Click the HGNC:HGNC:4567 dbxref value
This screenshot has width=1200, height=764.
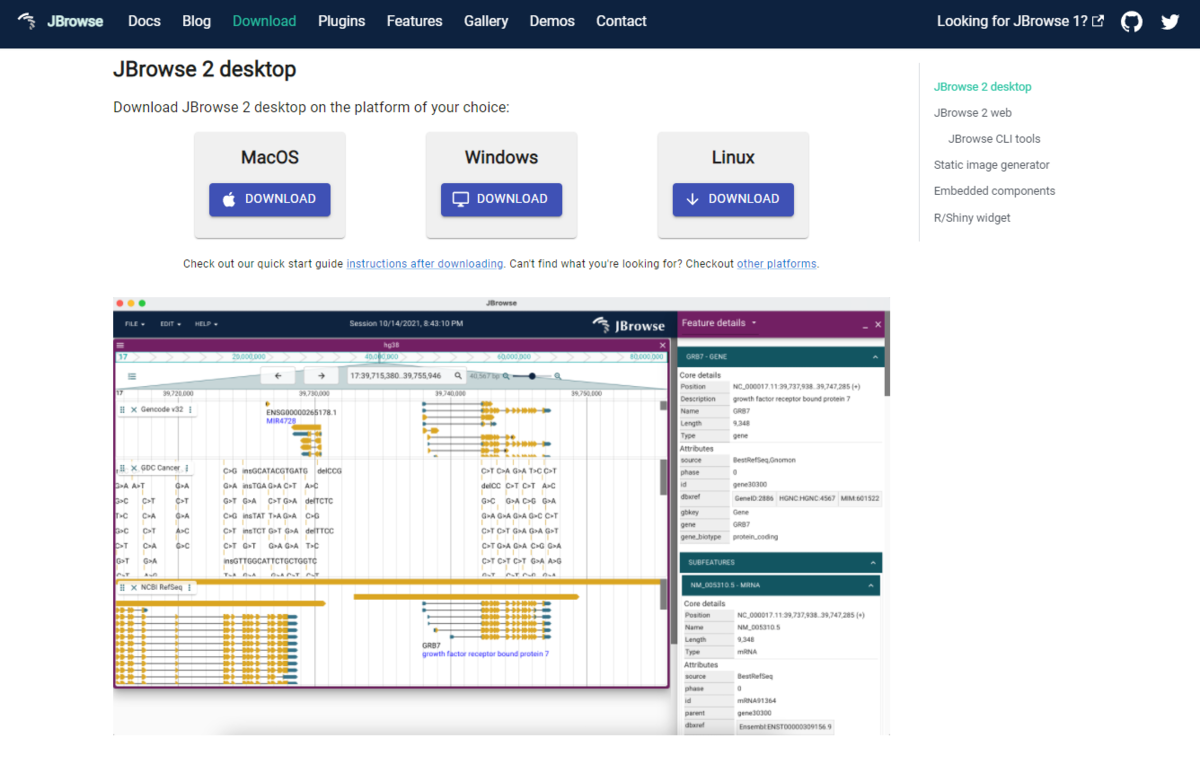[805, 498]
